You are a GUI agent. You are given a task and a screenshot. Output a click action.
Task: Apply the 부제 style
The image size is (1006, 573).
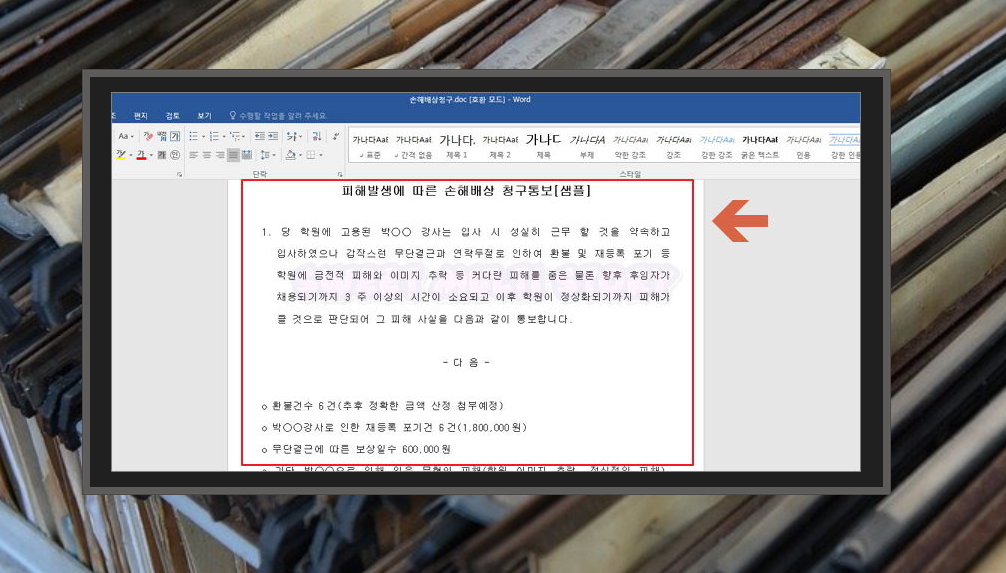point(587,147)
